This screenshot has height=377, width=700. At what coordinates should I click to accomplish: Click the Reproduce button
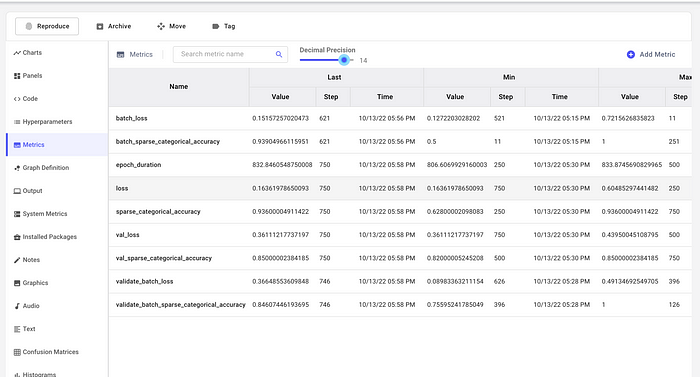(x=47, y=26)
